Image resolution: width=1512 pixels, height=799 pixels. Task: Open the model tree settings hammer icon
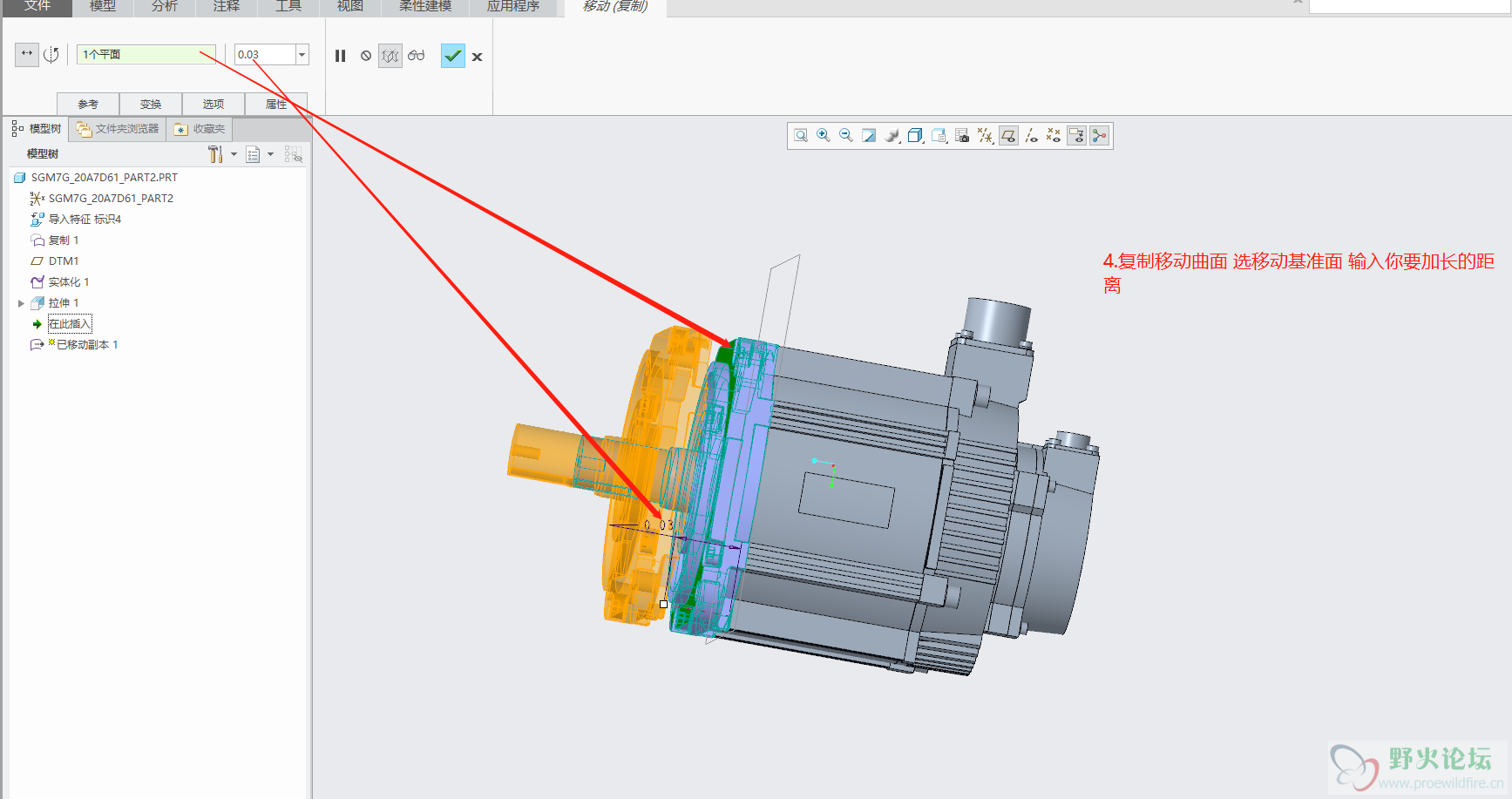tap(215, 154)
